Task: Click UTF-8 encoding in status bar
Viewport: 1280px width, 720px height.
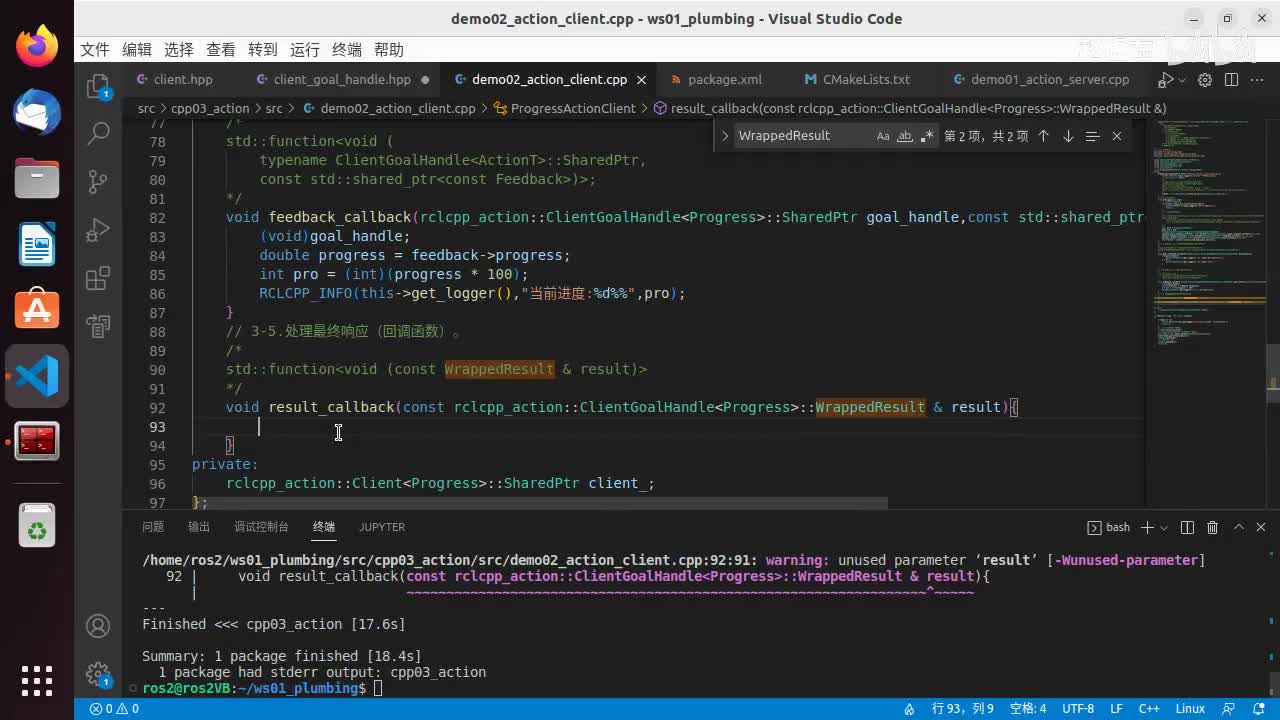Action: (x=1078, y=709)
